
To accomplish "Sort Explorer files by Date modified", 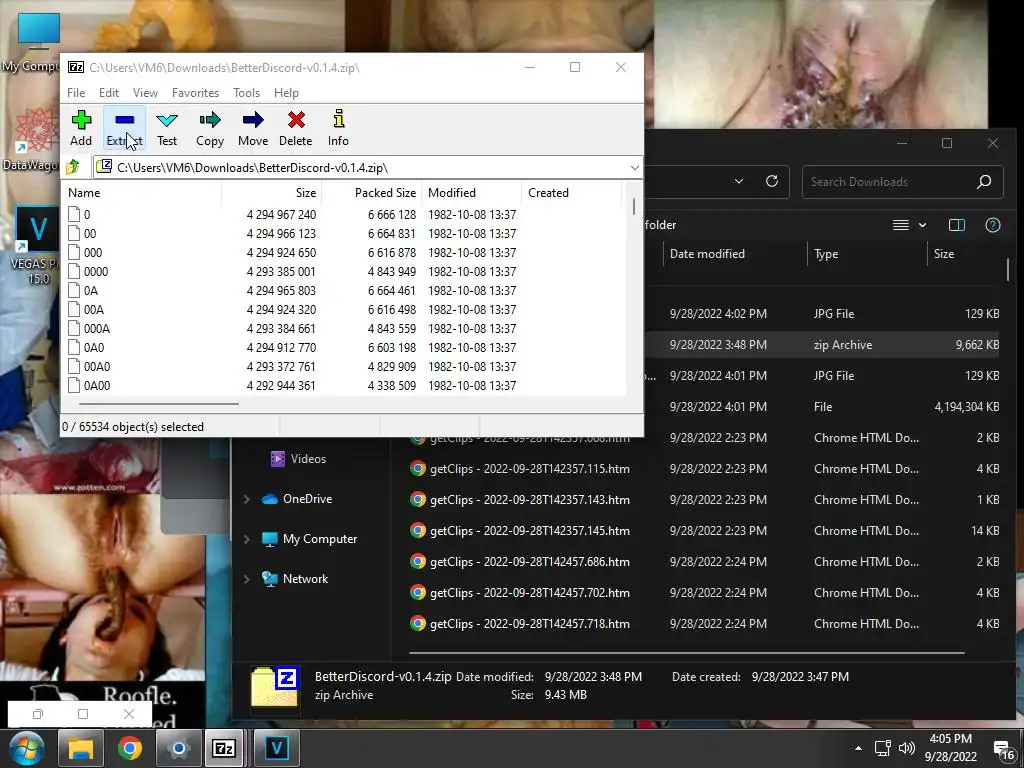I will pos(707,254).
